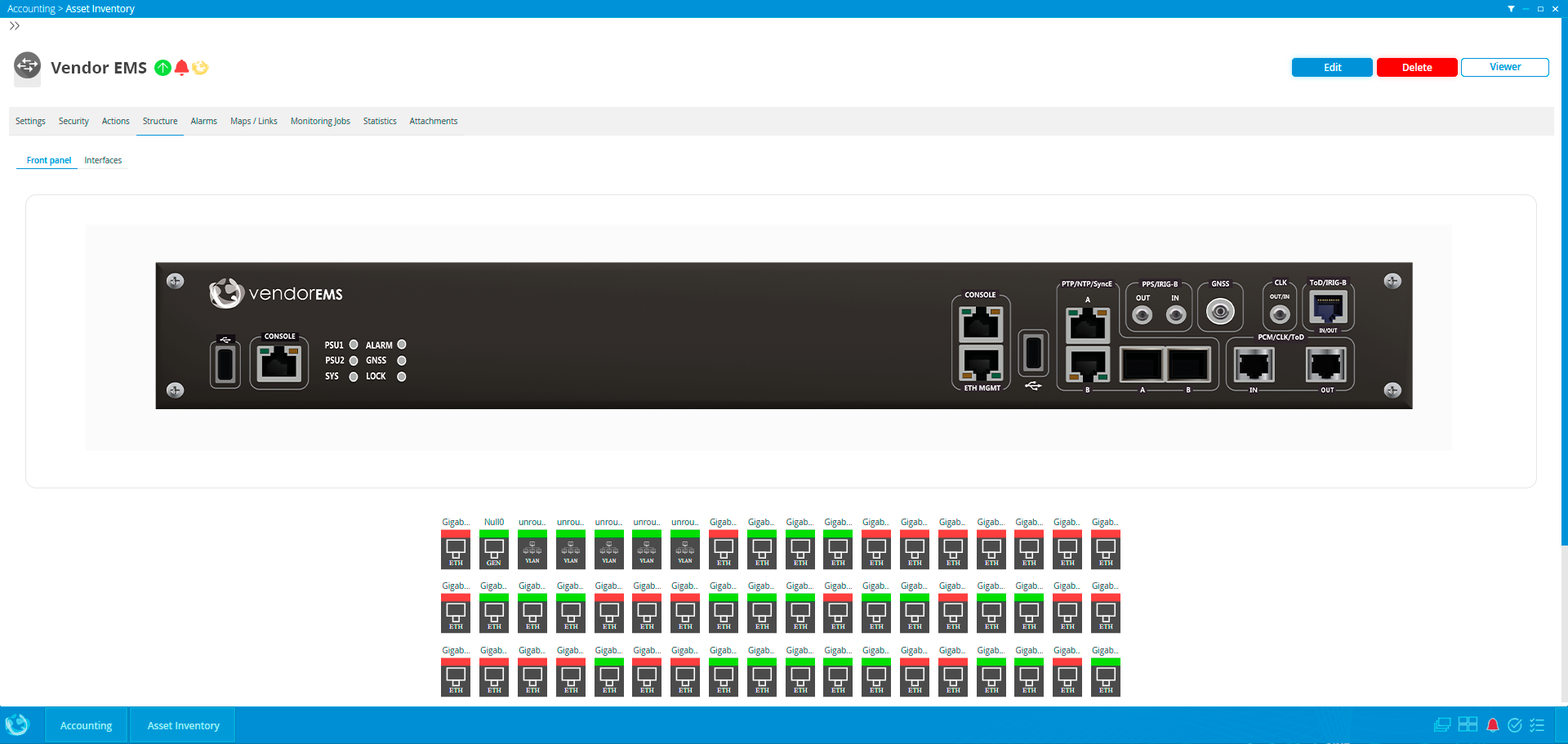1568x744 pixels.
Task: Click the yellow globe icon beside the title
Action: 200,68
